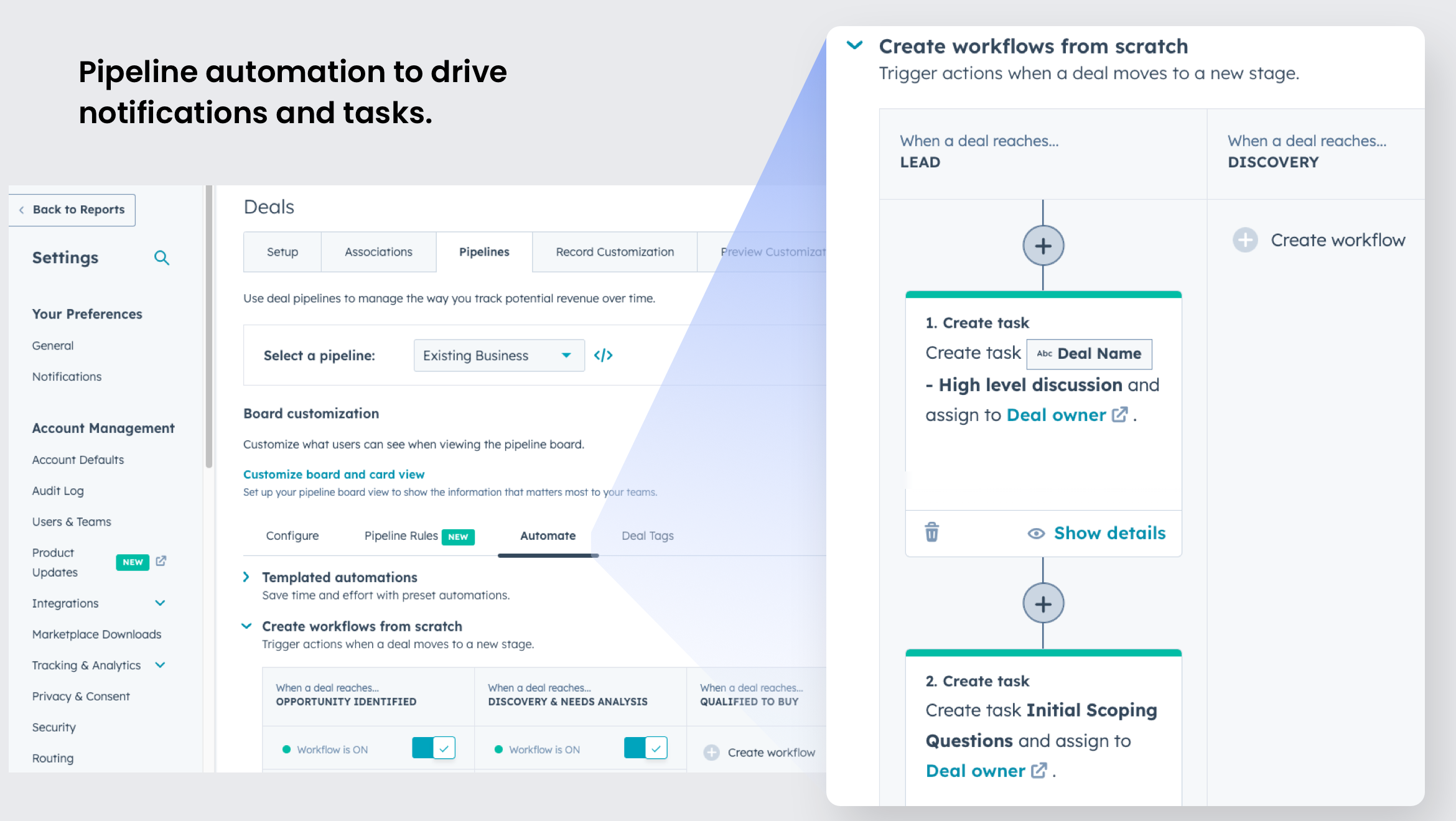Click external link icon after second Deal owner
This screenshot has height=821, width=1456.
1038,770
